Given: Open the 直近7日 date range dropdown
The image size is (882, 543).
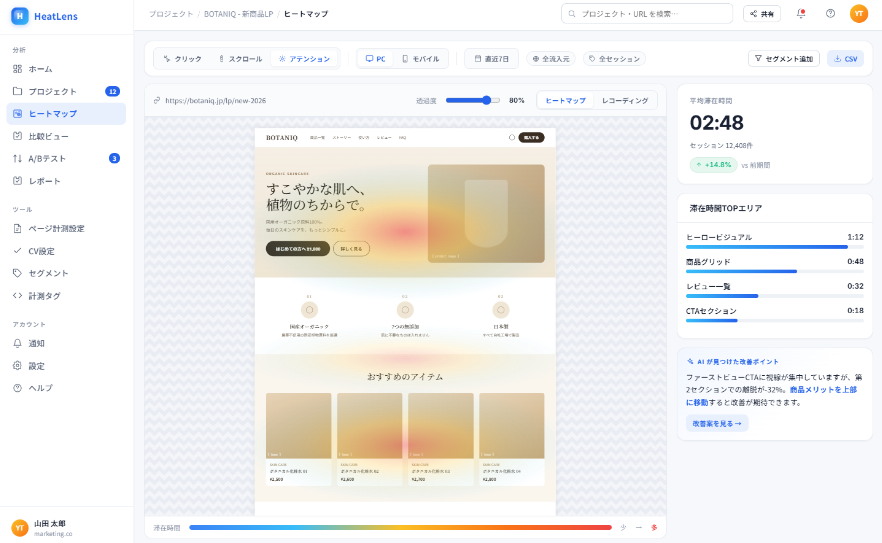Looking at the screenshot, I should [x=491, y=59].
